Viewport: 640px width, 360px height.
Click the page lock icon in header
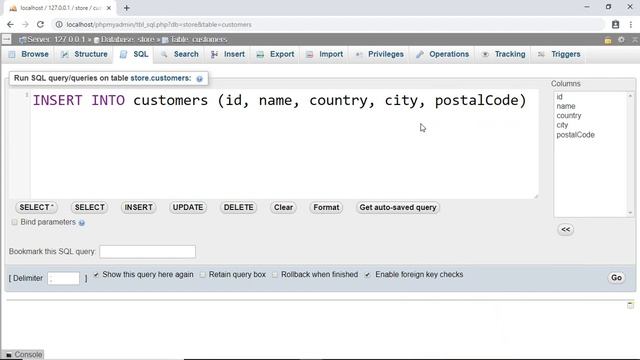tap(608, 40)
